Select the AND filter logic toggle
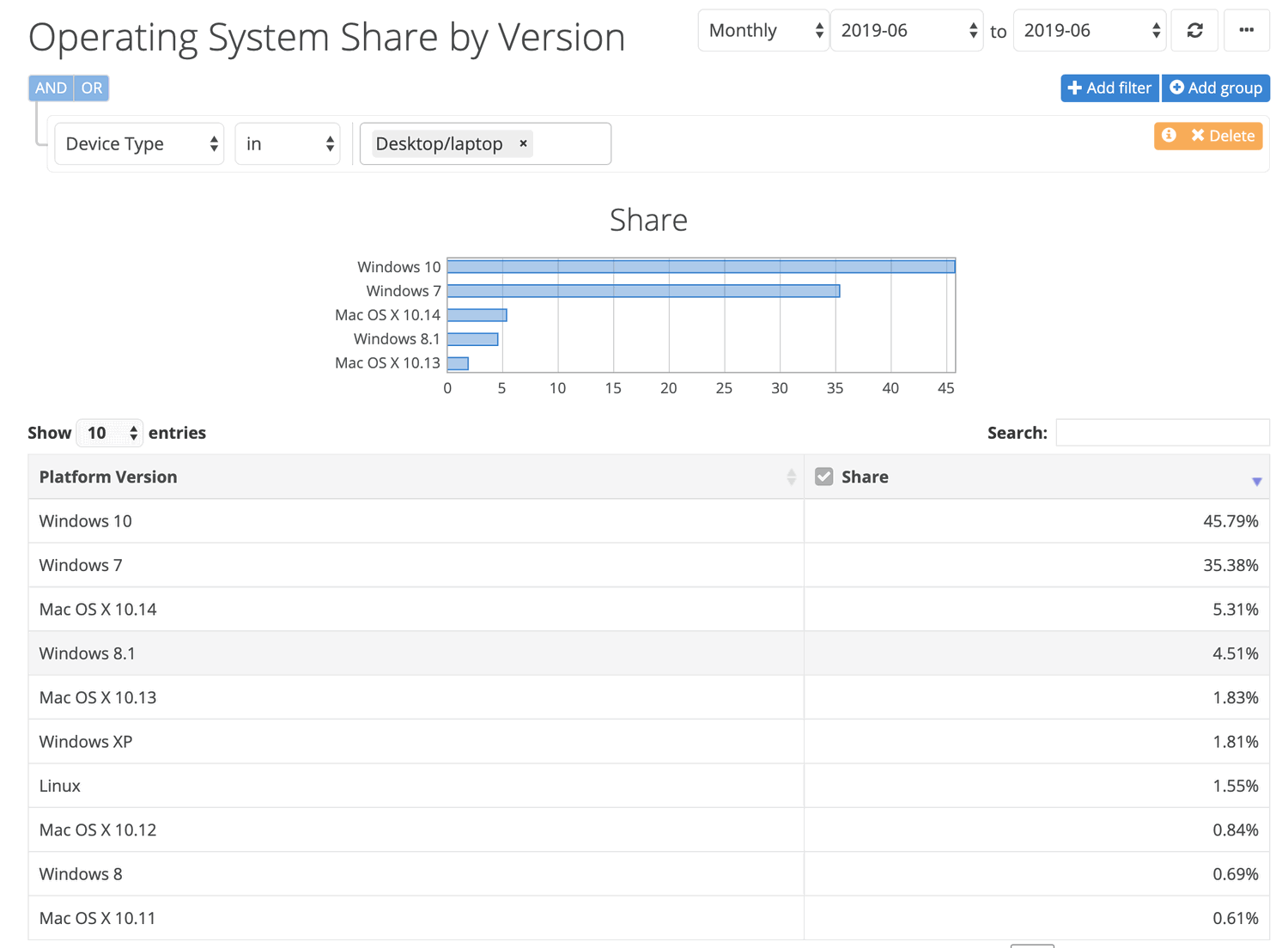Screen dimensions: 1288x948 pos(51,88)
